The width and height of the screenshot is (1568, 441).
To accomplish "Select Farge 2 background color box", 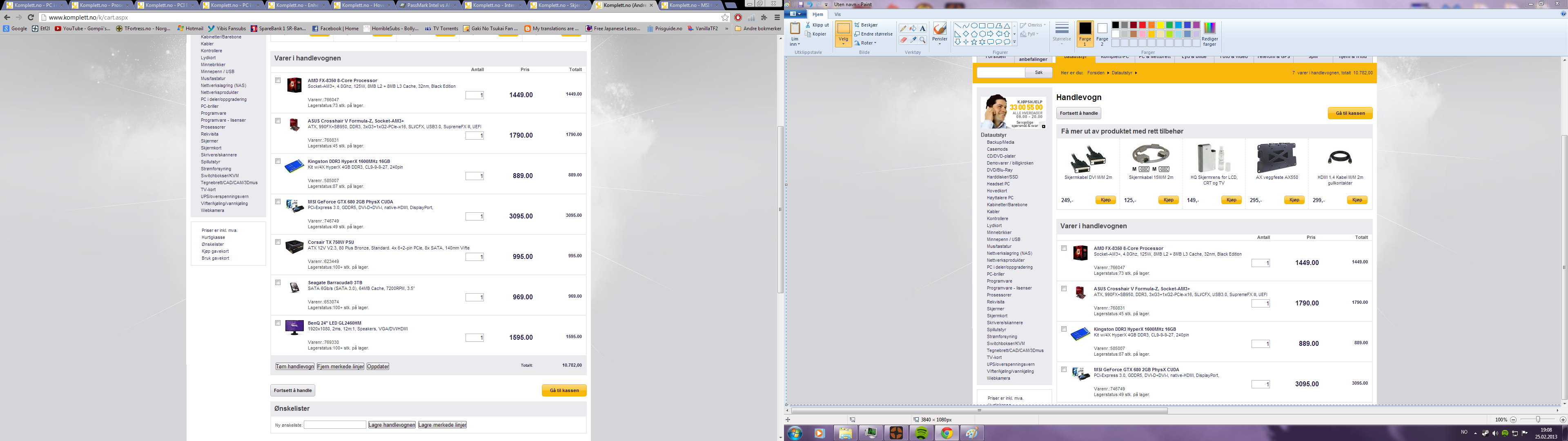I will [1102, 35].
